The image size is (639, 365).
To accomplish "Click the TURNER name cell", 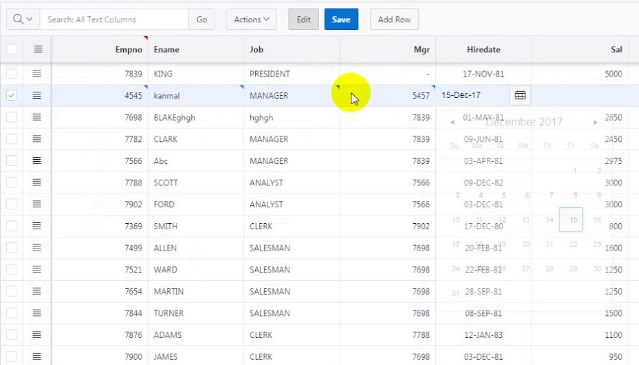I will pos(196,313).
